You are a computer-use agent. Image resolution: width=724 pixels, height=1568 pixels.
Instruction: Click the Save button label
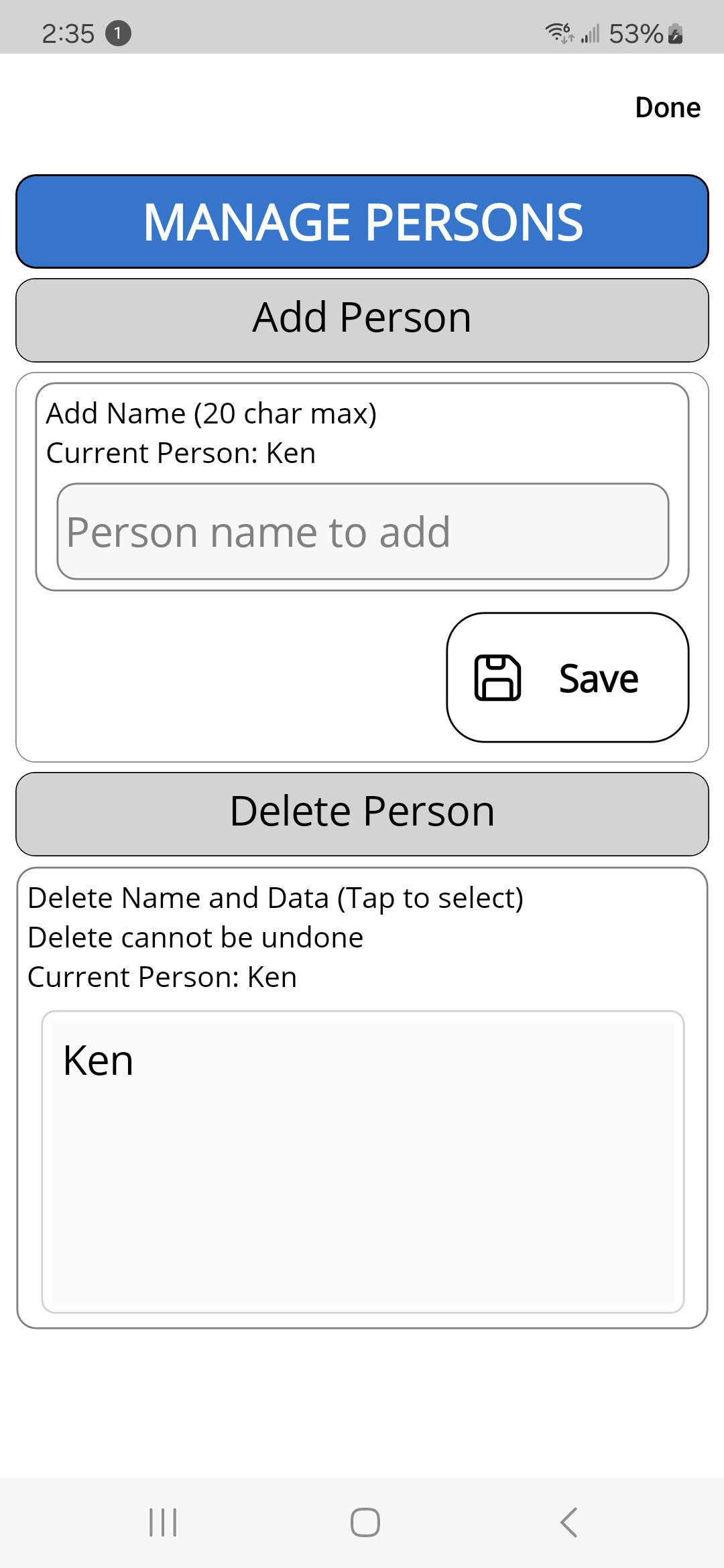(599, 678)
